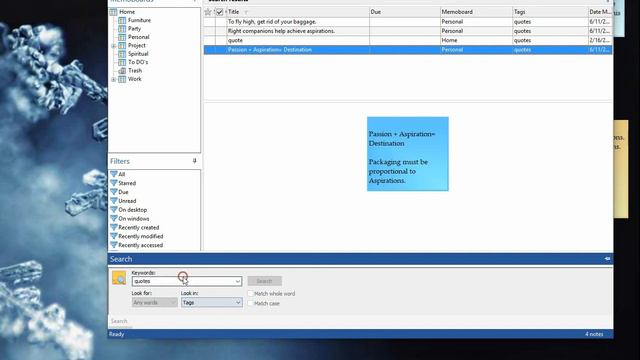
Task: Click the funnel icon beside Starred filter
Action: coord(114,183)
